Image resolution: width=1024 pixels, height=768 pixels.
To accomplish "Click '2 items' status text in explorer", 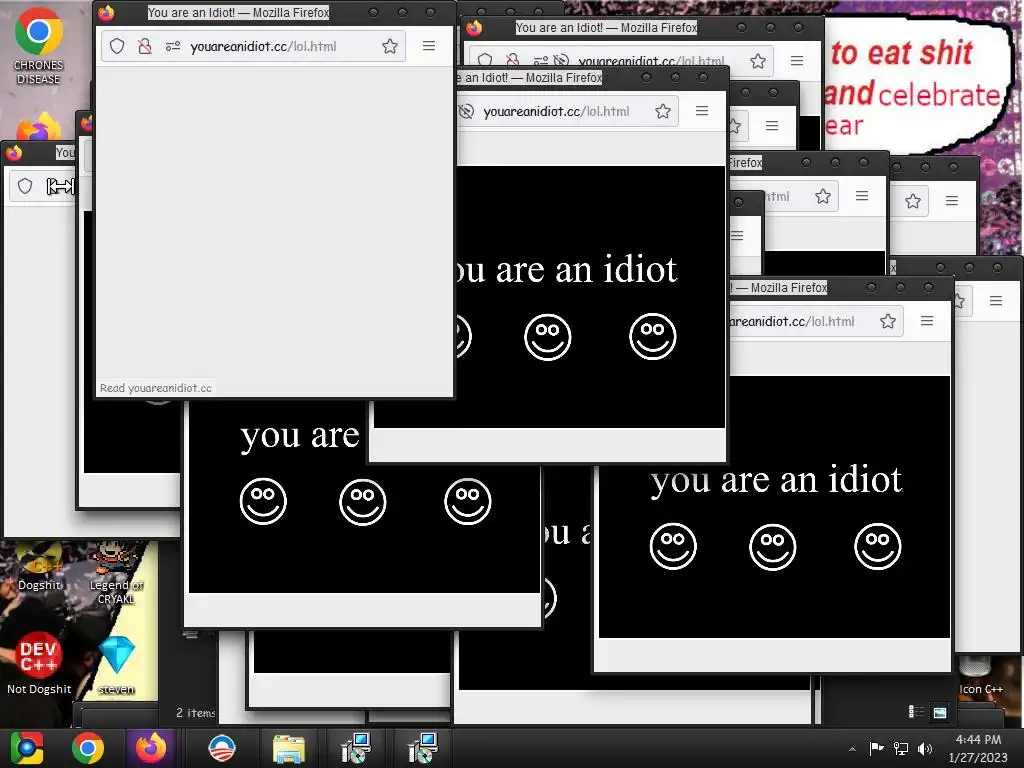I will tap(195, 712).
